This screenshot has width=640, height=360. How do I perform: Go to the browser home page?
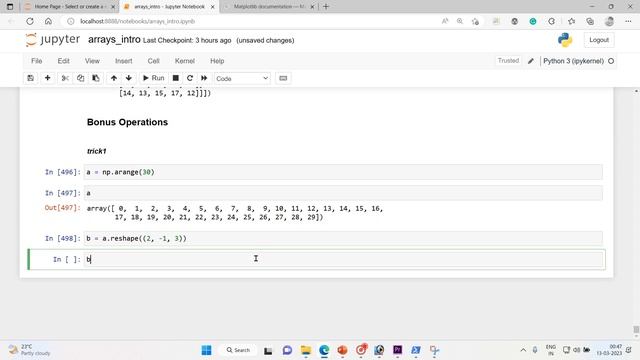click(x=48, y=21)
